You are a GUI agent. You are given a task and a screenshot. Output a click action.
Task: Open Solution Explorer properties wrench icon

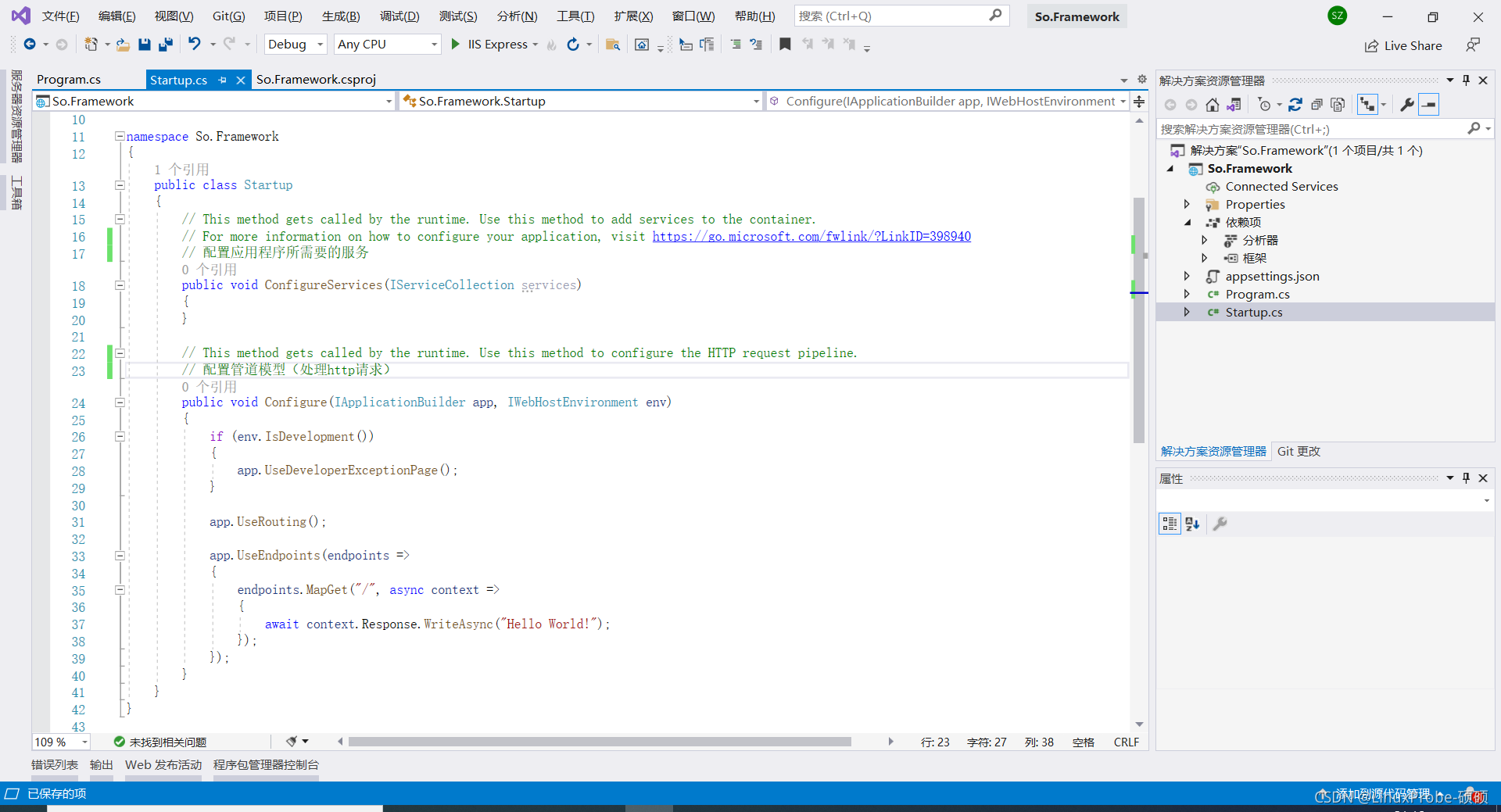click(x=1407, y=105)
